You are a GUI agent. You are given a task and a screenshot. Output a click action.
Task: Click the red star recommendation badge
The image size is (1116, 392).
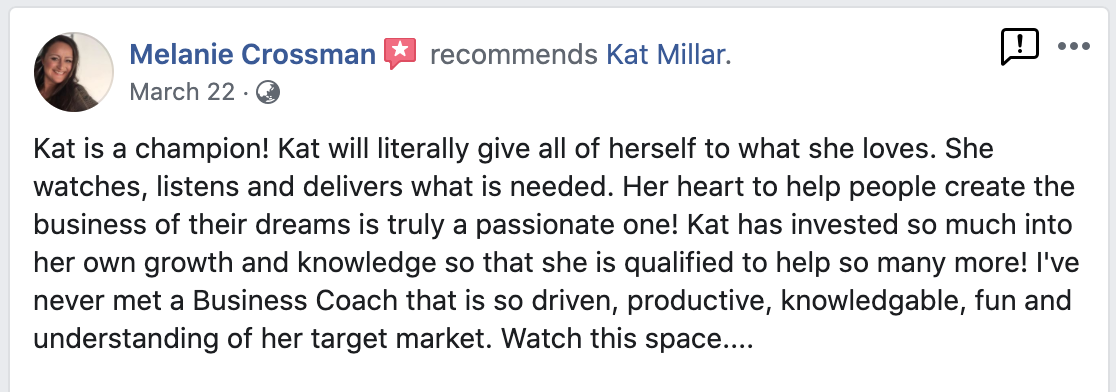click(400, 54)
